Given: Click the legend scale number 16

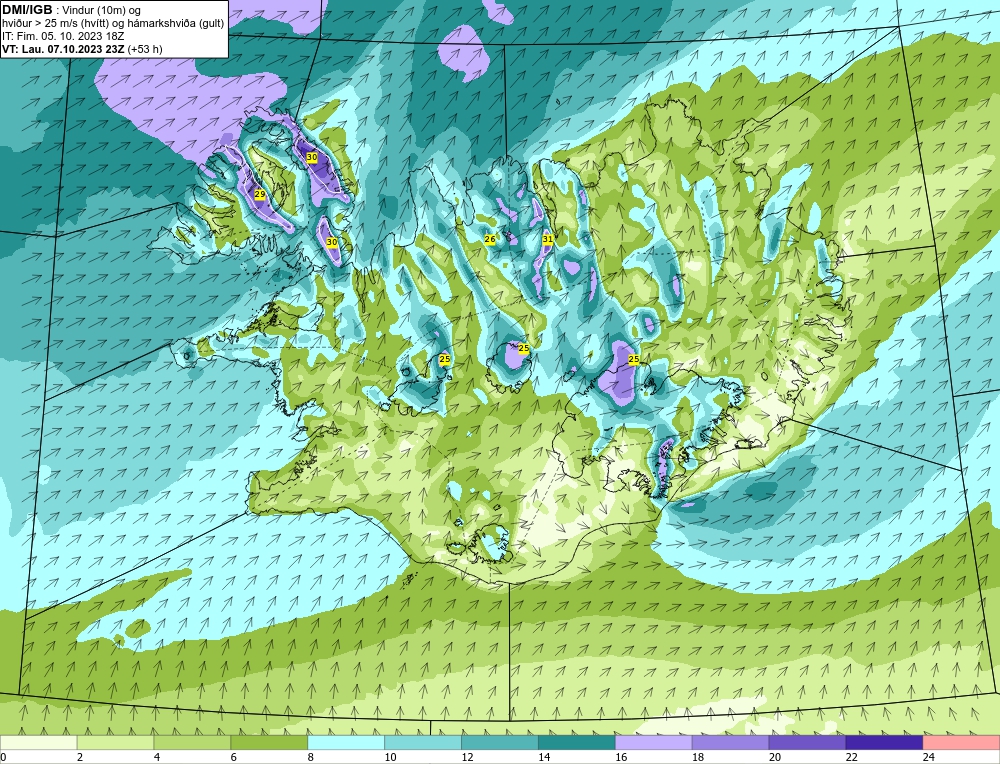Looking at the screenshot, I should [621, 757].
